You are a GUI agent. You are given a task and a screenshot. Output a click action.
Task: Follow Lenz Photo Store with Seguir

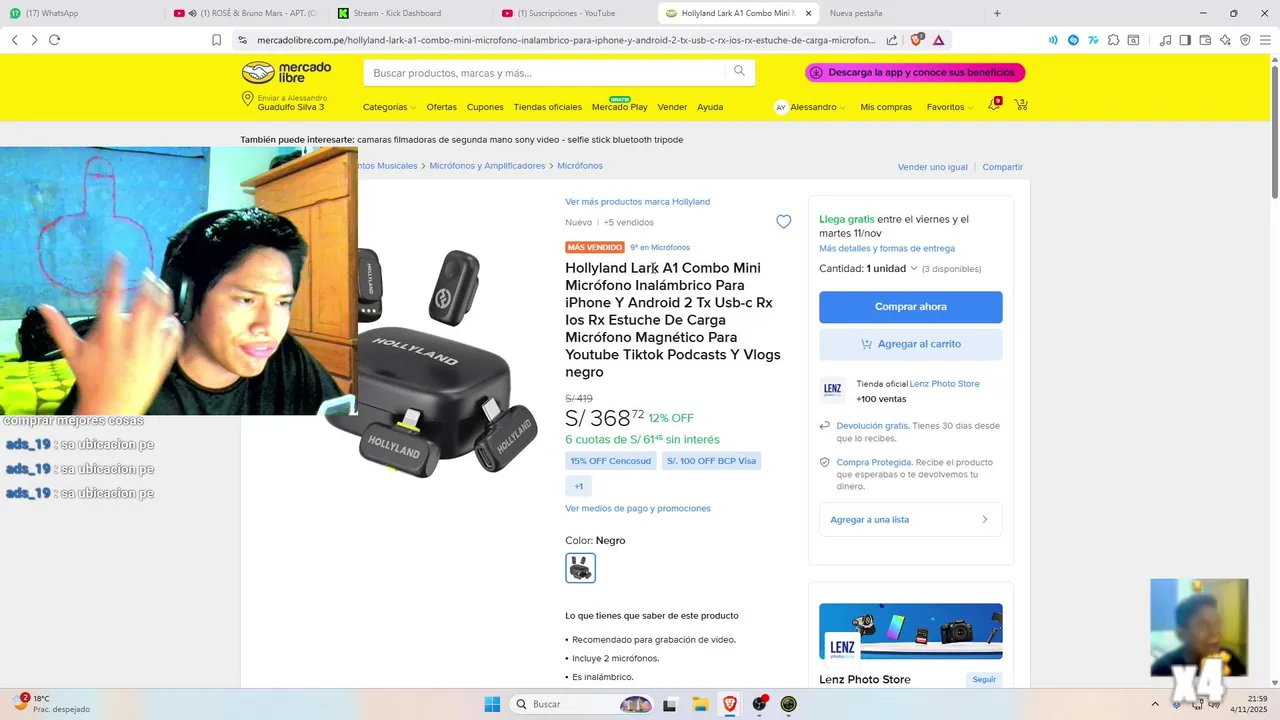[984, 679]
